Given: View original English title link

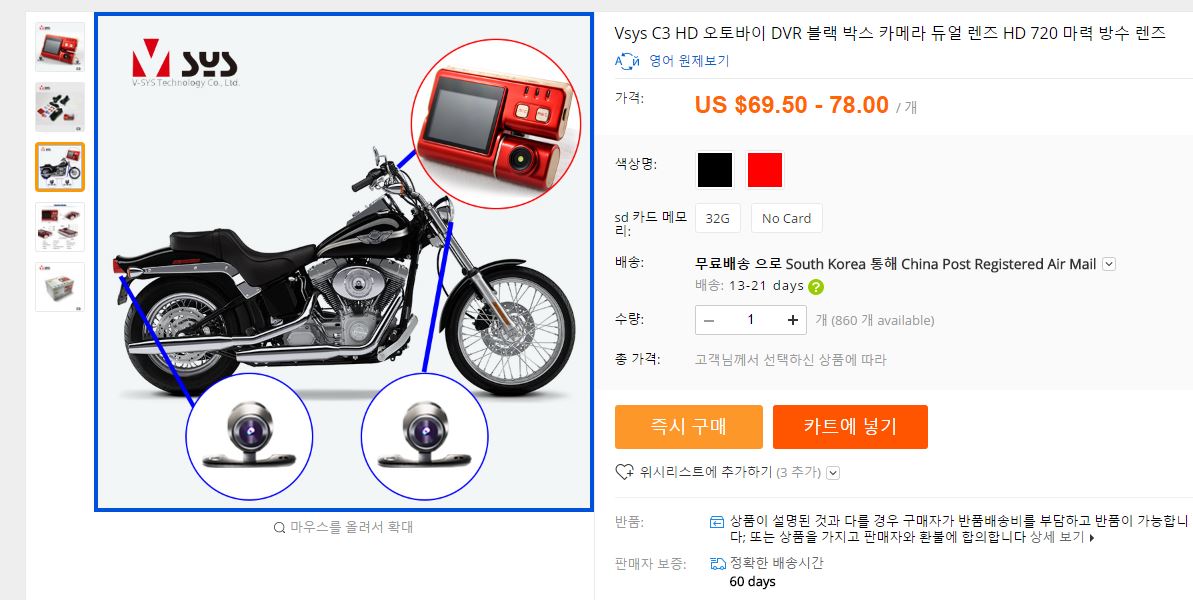Looking at the screenshot, I should point(689,61).
